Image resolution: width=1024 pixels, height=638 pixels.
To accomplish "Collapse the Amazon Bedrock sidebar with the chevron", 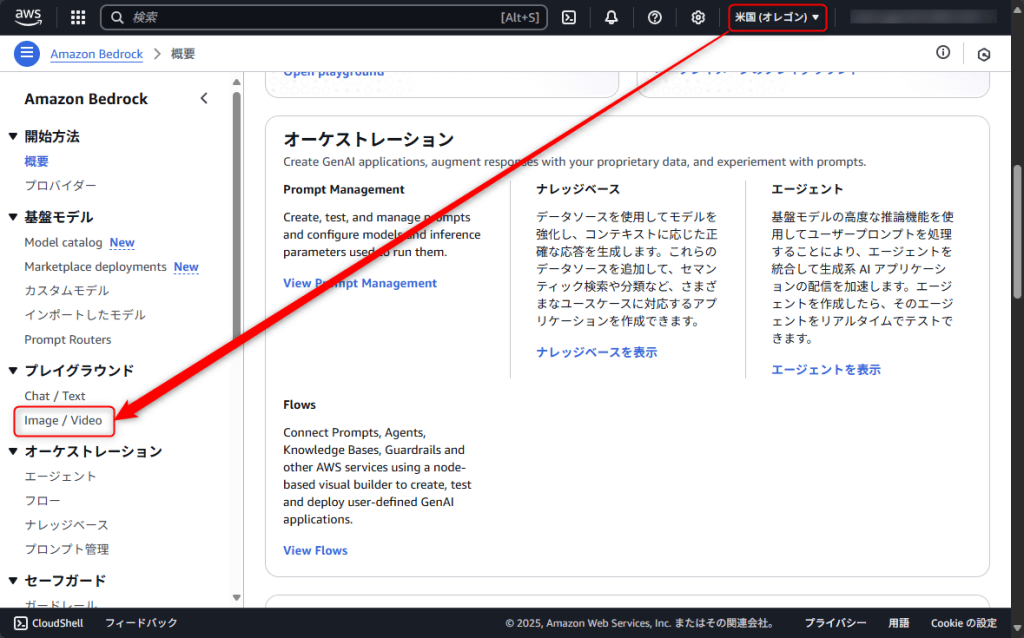I will 204,99.
